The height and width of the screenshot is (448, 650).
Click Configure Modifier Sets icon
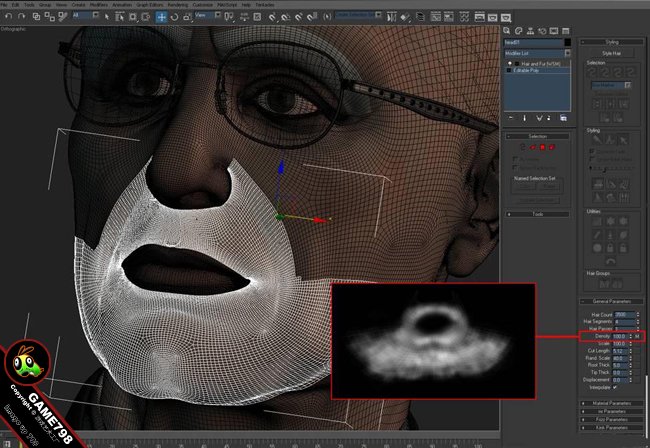click(563, 118)
